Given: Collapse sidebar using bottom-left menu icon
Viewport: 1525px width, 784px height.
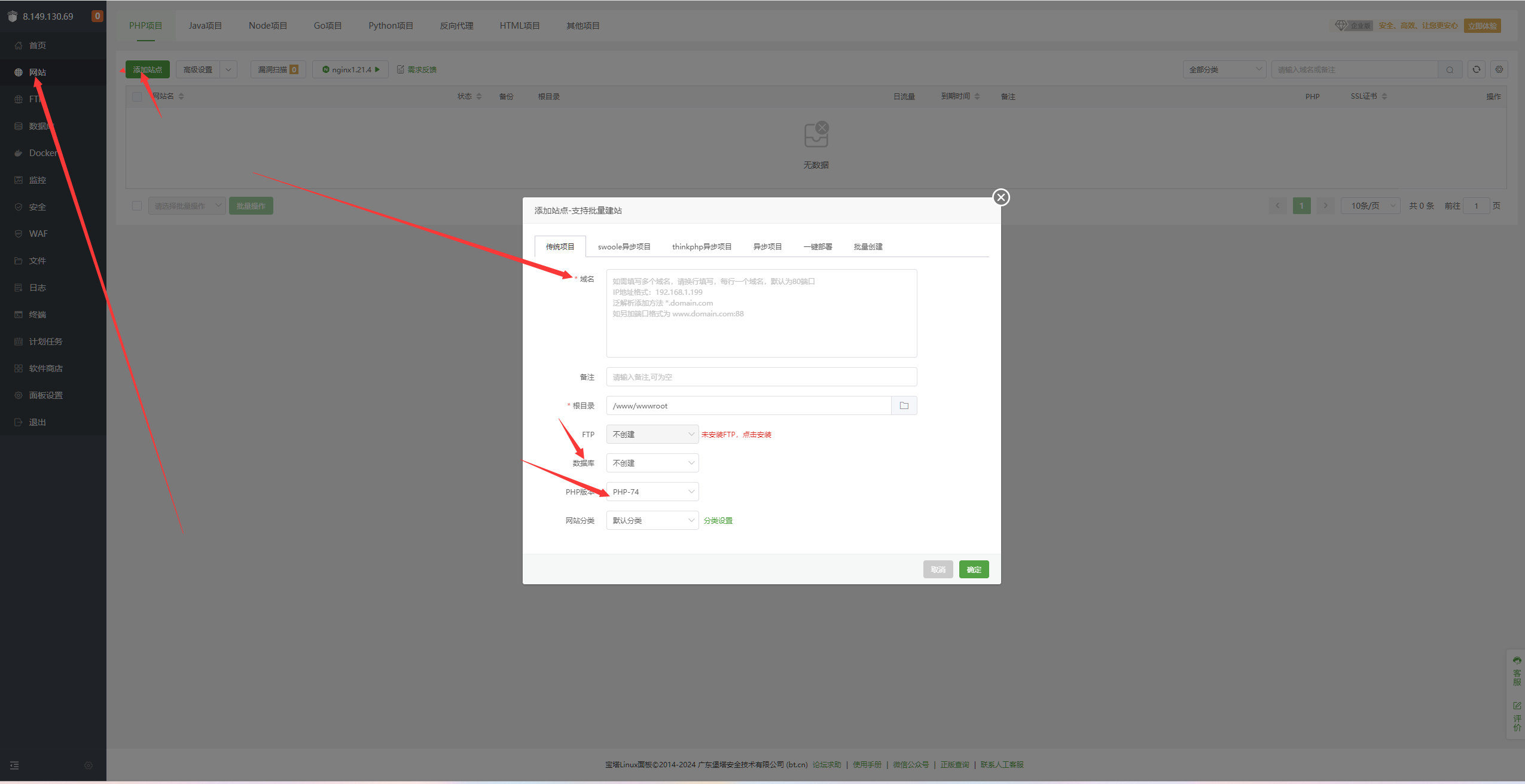Looking at the screenshot, I should point(14,765).
